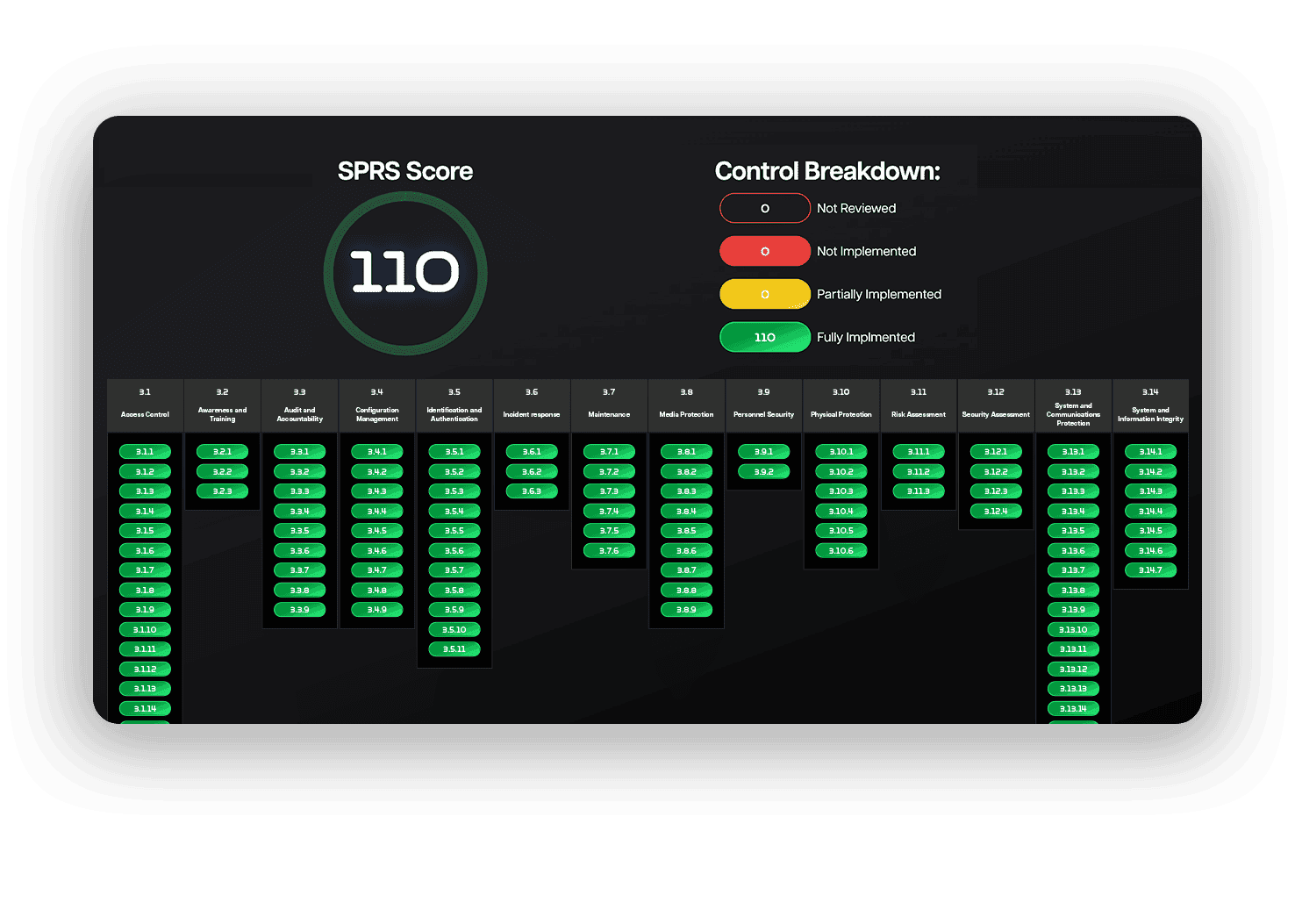Select control 3.5.11 in Identification and Authentication
Screen dimensions: 1295x924
tap(454, 649)
